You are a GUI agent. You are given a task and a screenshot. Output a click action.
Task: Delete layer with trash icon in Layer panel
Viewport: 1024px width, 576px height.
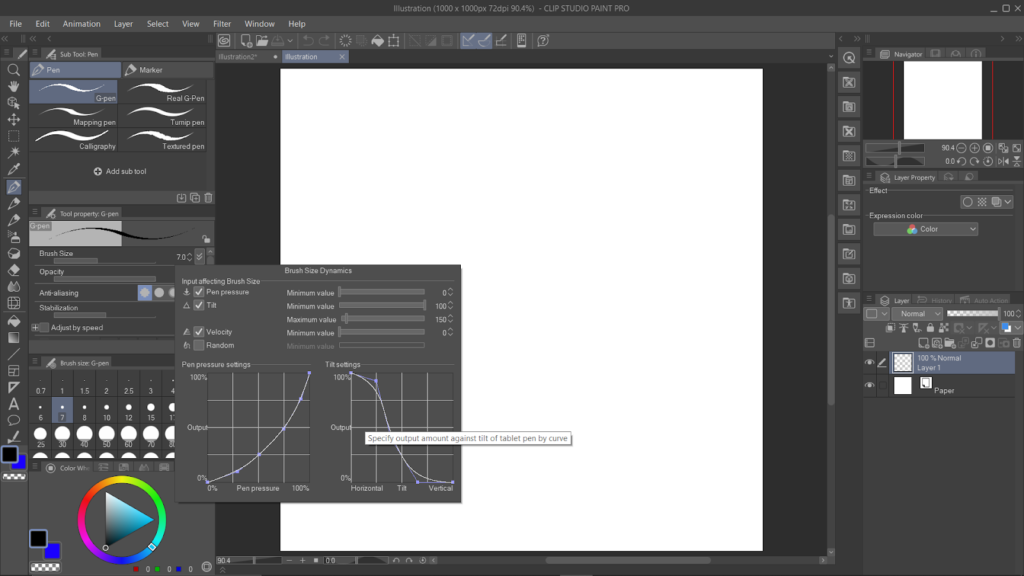point(1017,343)
